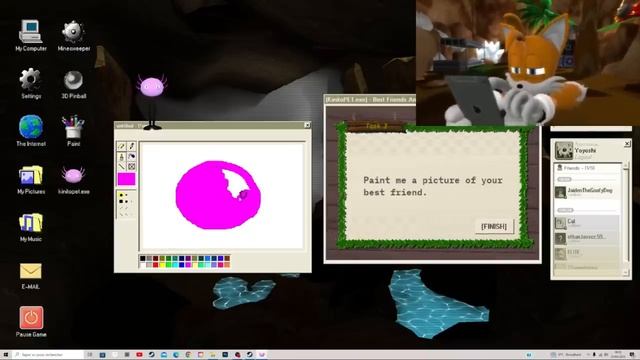The image size is (640, 360).
Task: Select the line tool in Paint
Action: [x=121, y=167]
